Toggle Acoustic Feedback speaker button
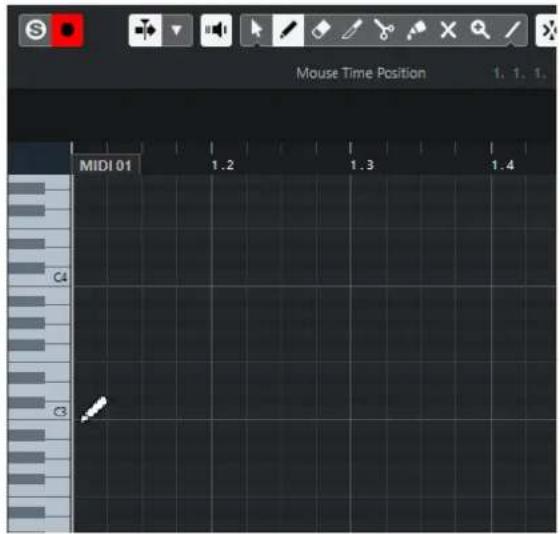 click(x=216, y=30)
